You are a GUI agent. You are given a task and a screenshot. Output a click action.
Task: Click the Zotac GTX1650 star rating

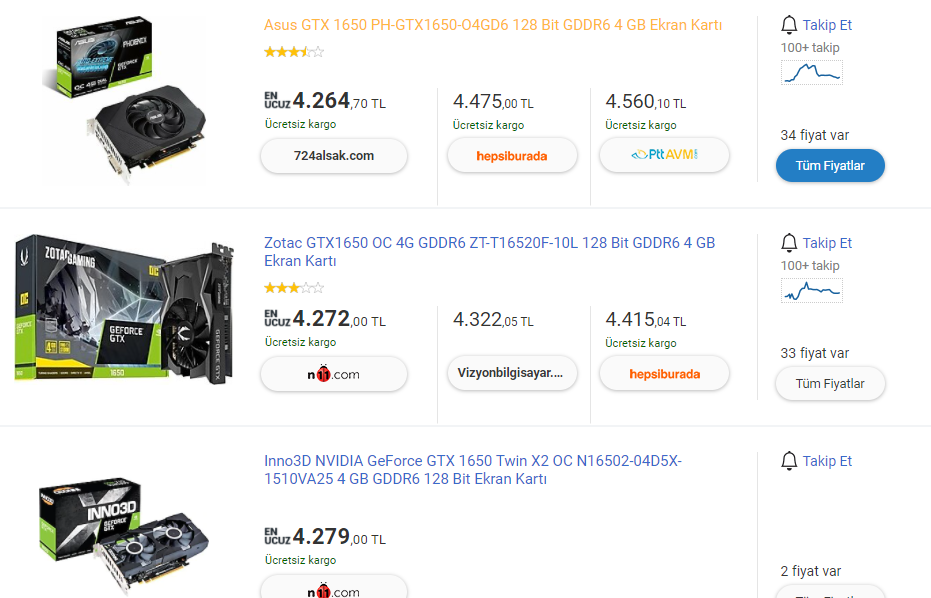tap(294, 288)
